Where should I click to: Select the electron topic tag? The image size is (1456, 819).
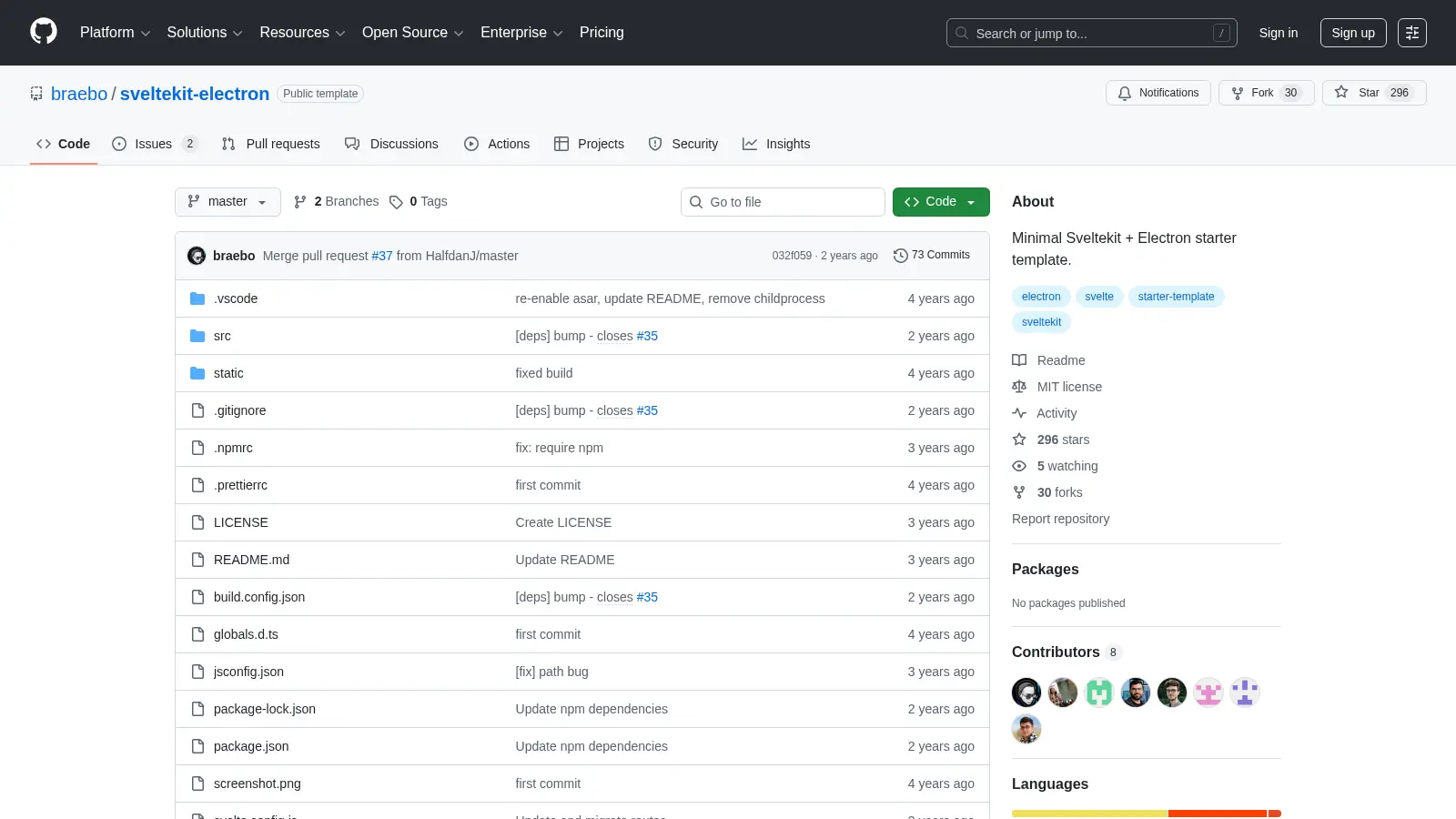(1041, 297)
